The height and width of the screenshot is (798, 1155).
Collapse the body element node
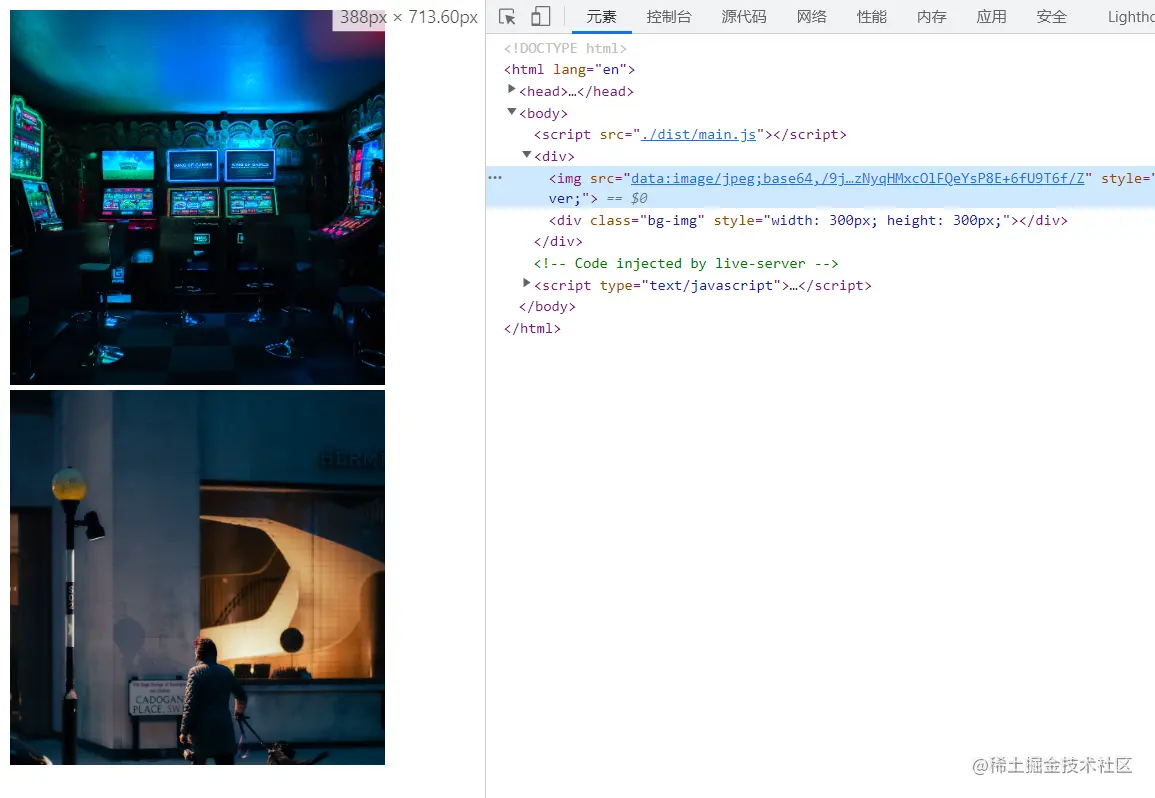click(511, 112)
